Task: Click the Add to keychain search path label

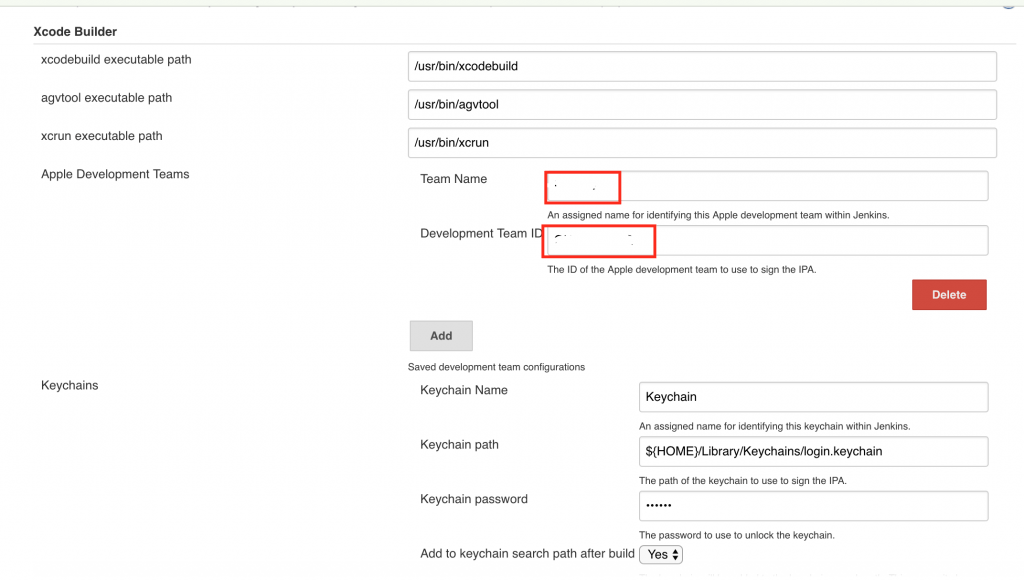Action: click(x=527, y=554)
